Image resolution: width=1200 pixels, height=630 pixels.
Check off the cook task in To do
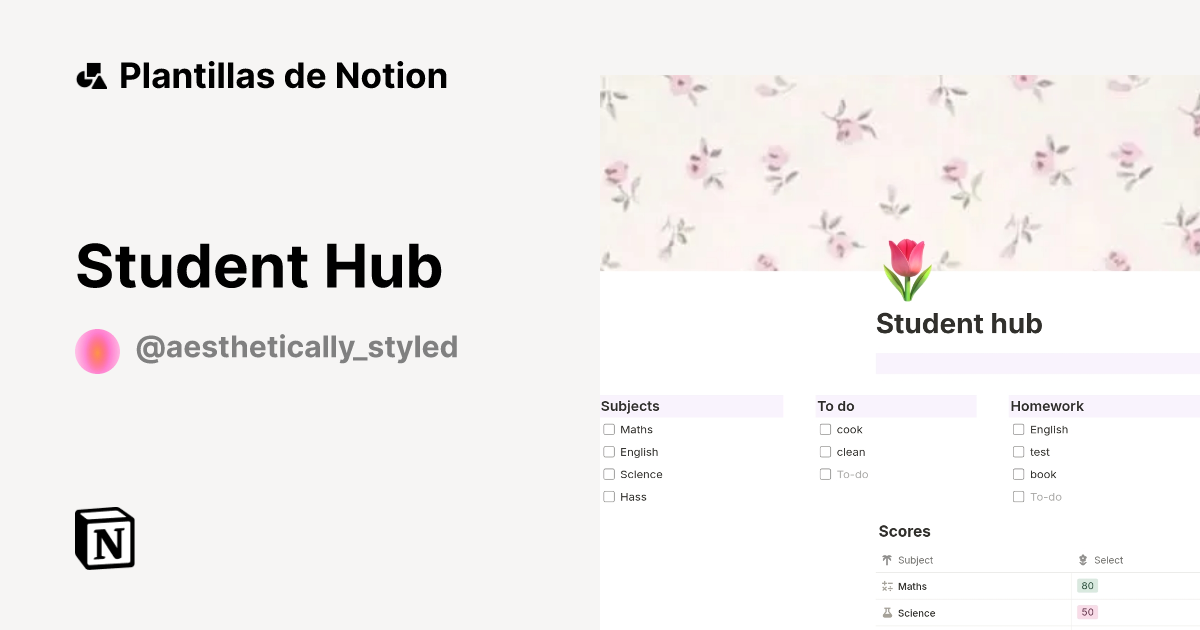click(824, 428)
